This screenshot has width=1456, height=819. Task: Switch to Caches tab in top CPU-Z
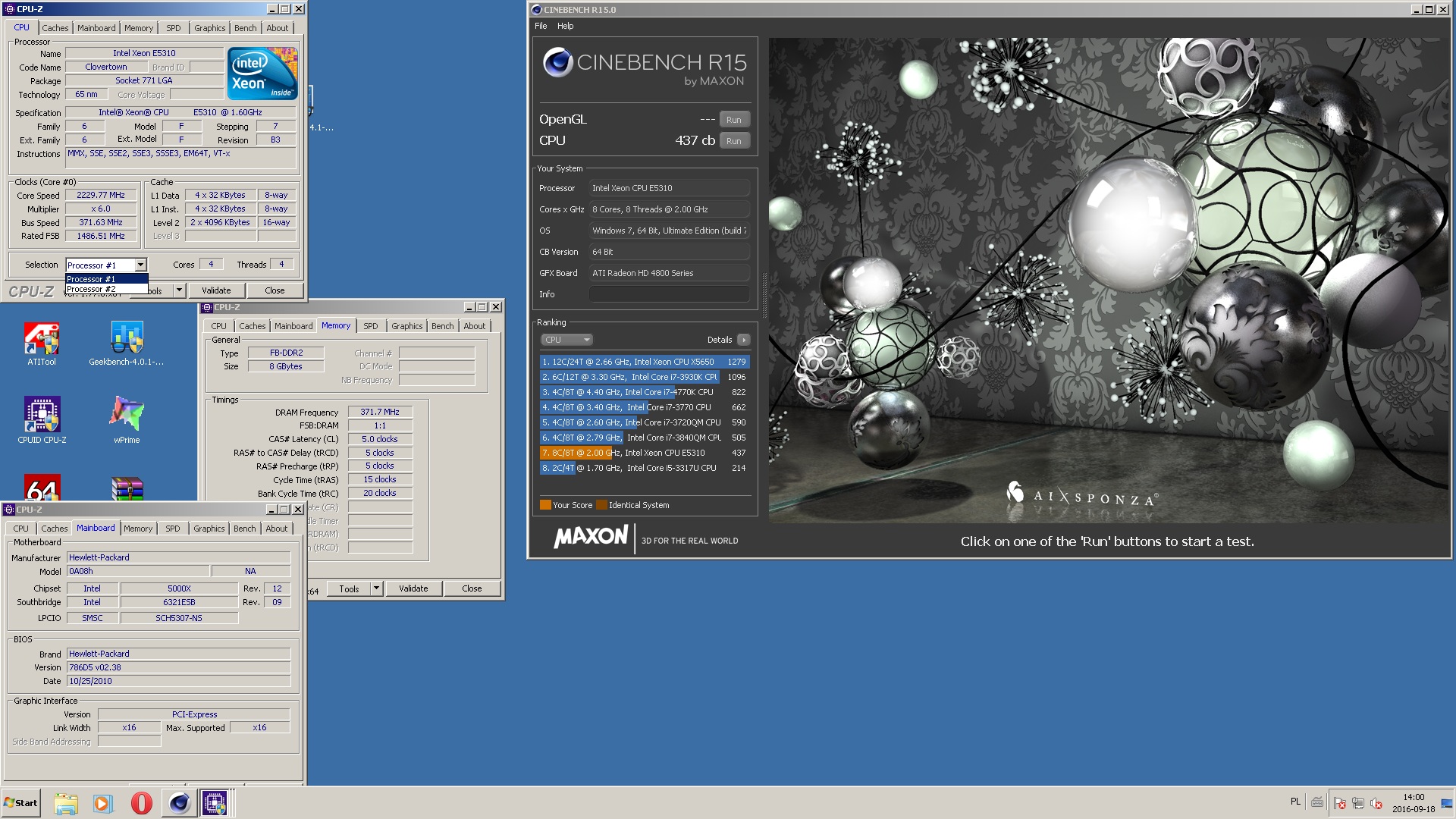pos(55,28)
